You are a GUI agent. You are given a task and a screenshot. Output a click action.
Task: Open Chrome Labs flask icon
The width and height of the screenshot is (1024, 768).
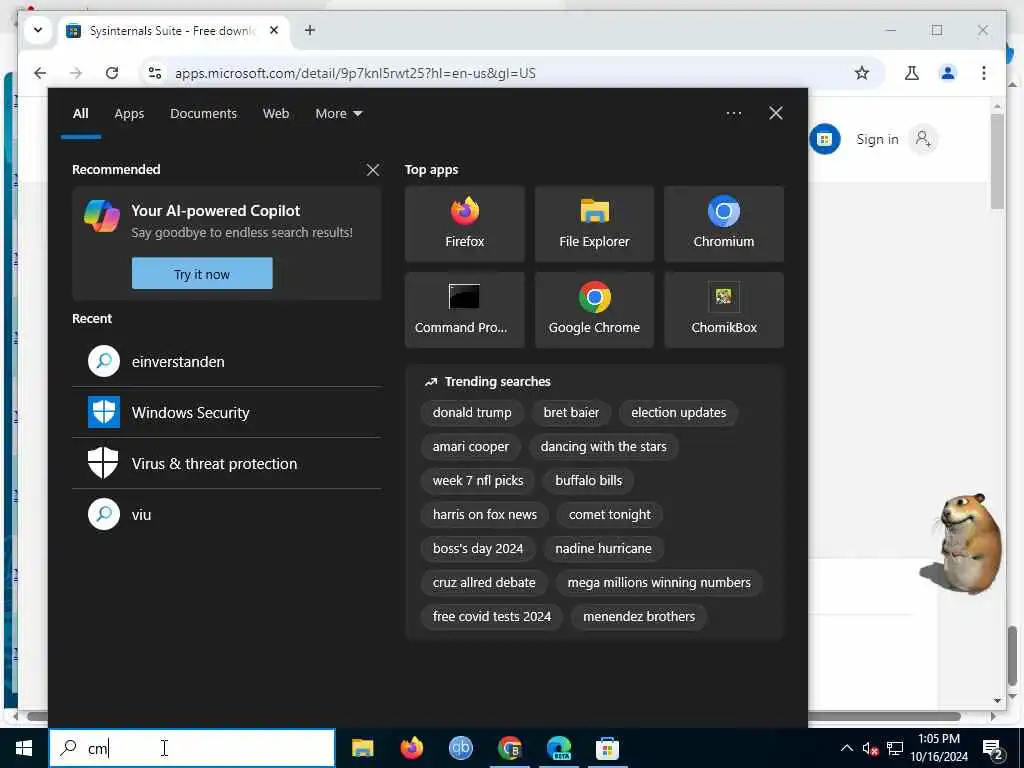[x=912, y=73]
